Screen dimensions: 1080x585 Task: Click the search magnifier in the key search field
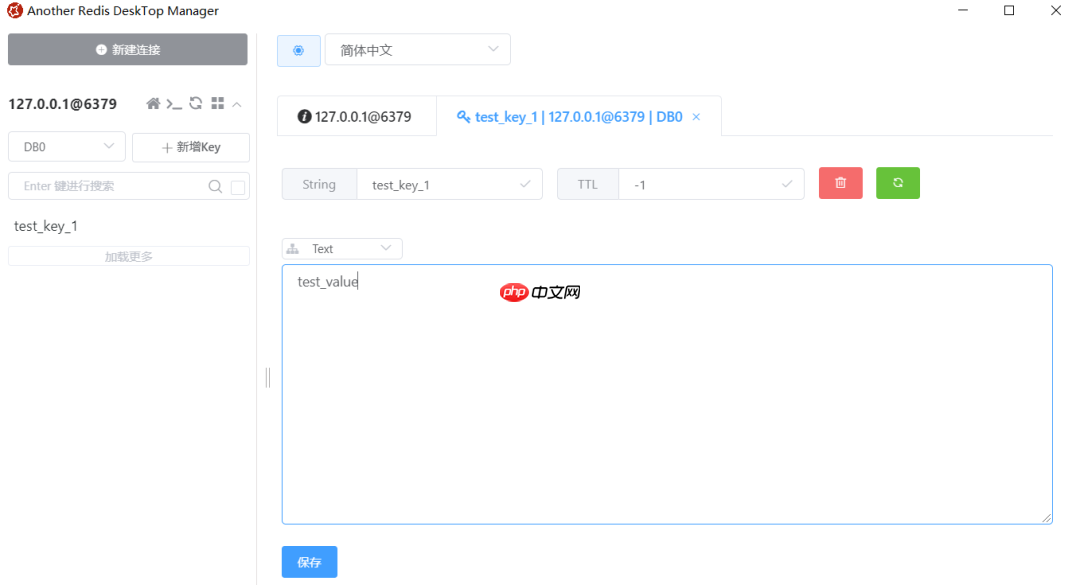tap(214, 186)
